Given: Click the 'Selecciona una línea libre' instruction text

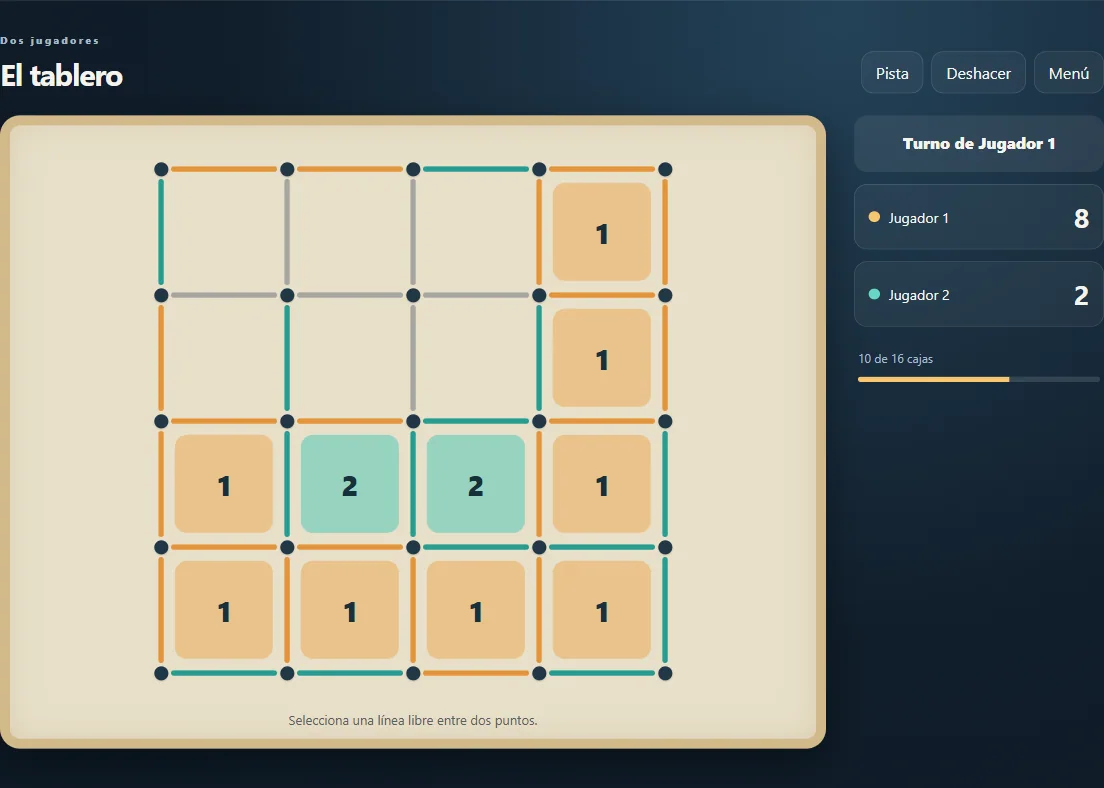Looking at the screenshot, I should tap(413, 720).
